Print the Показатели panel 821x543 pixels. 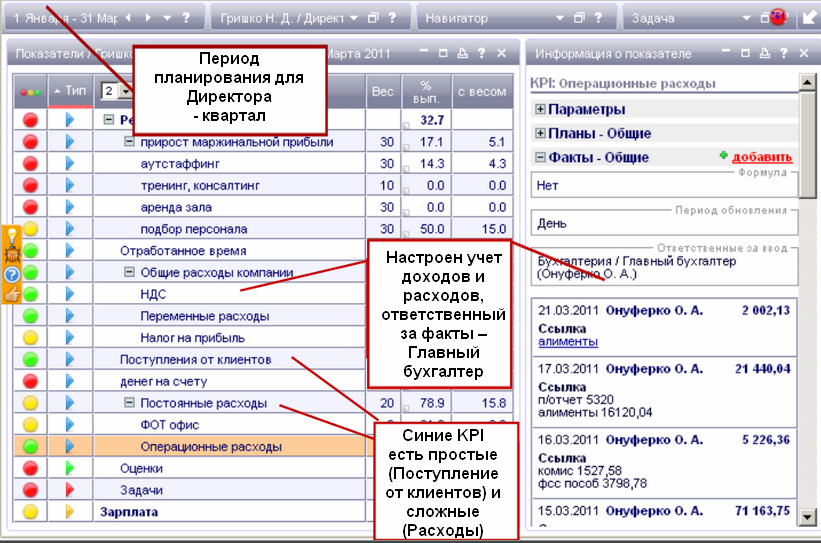tap(462, 53)
